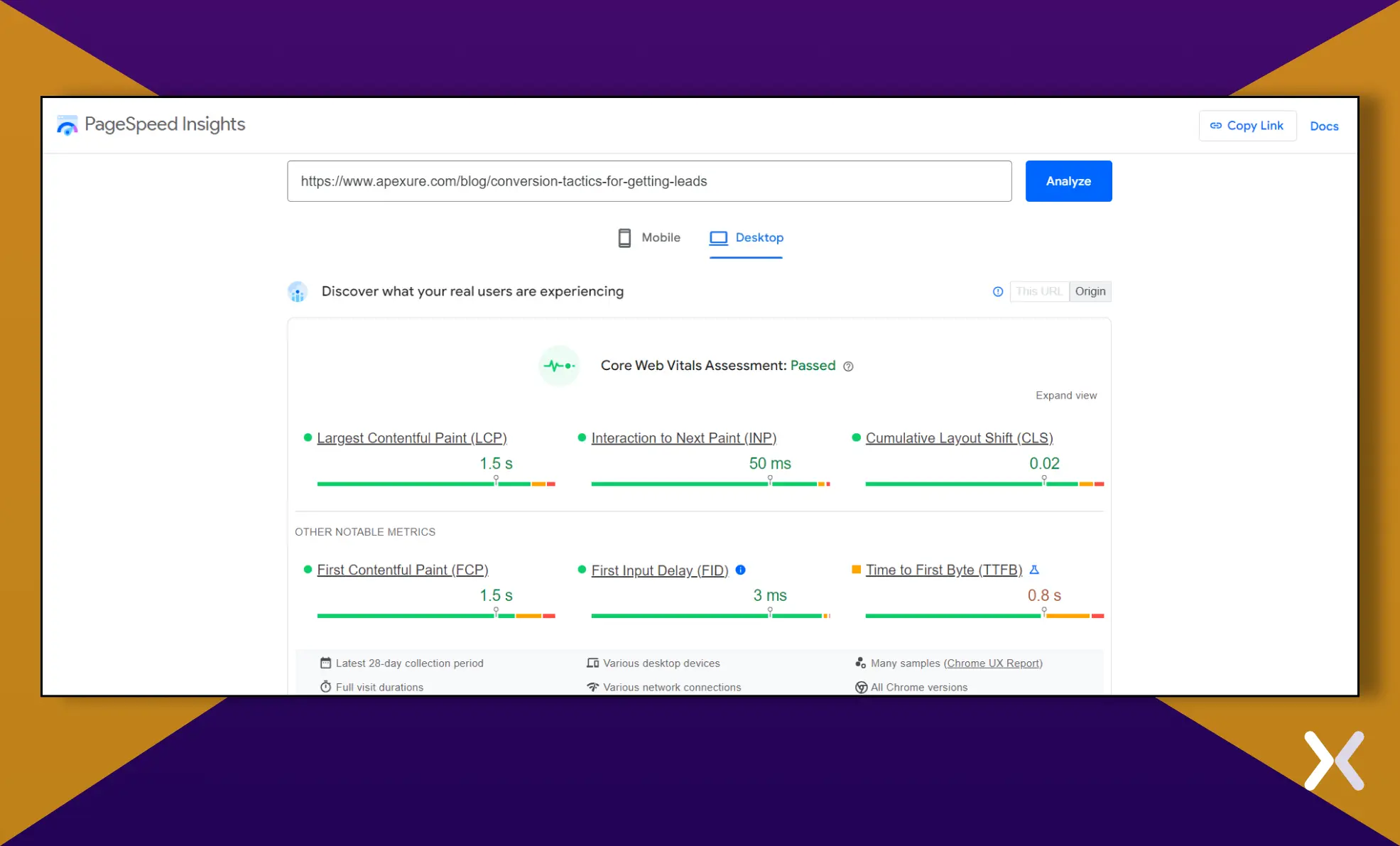Viewport: 1400px width, 846px height.
Task: Click the TTFB value 0.8 s
Action: [1043, 595]
